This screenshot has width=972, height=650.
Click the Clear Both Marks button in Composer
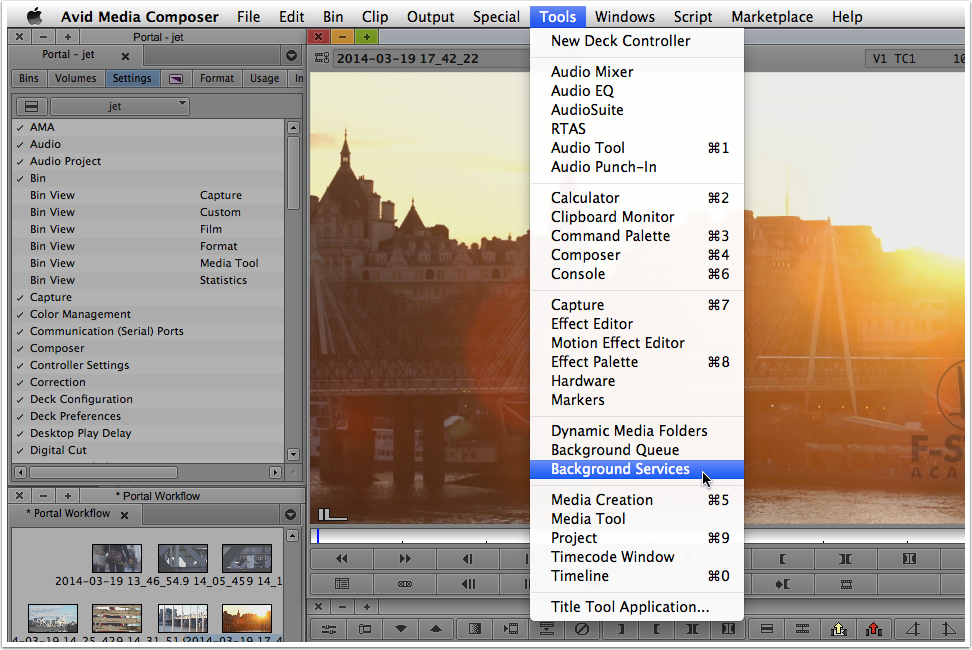click(909, 559)
